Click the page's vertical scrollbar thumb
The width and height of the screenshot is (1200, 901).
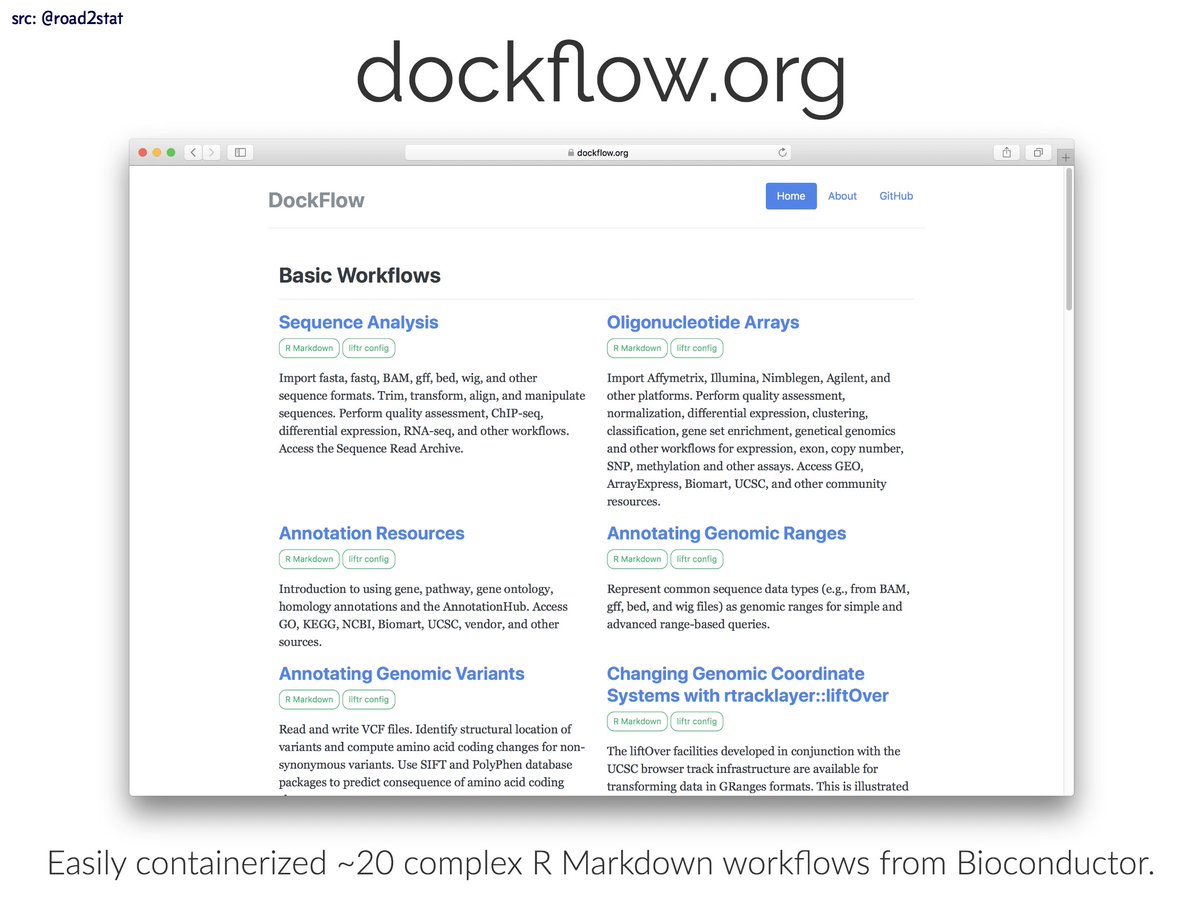[1068, 239]
